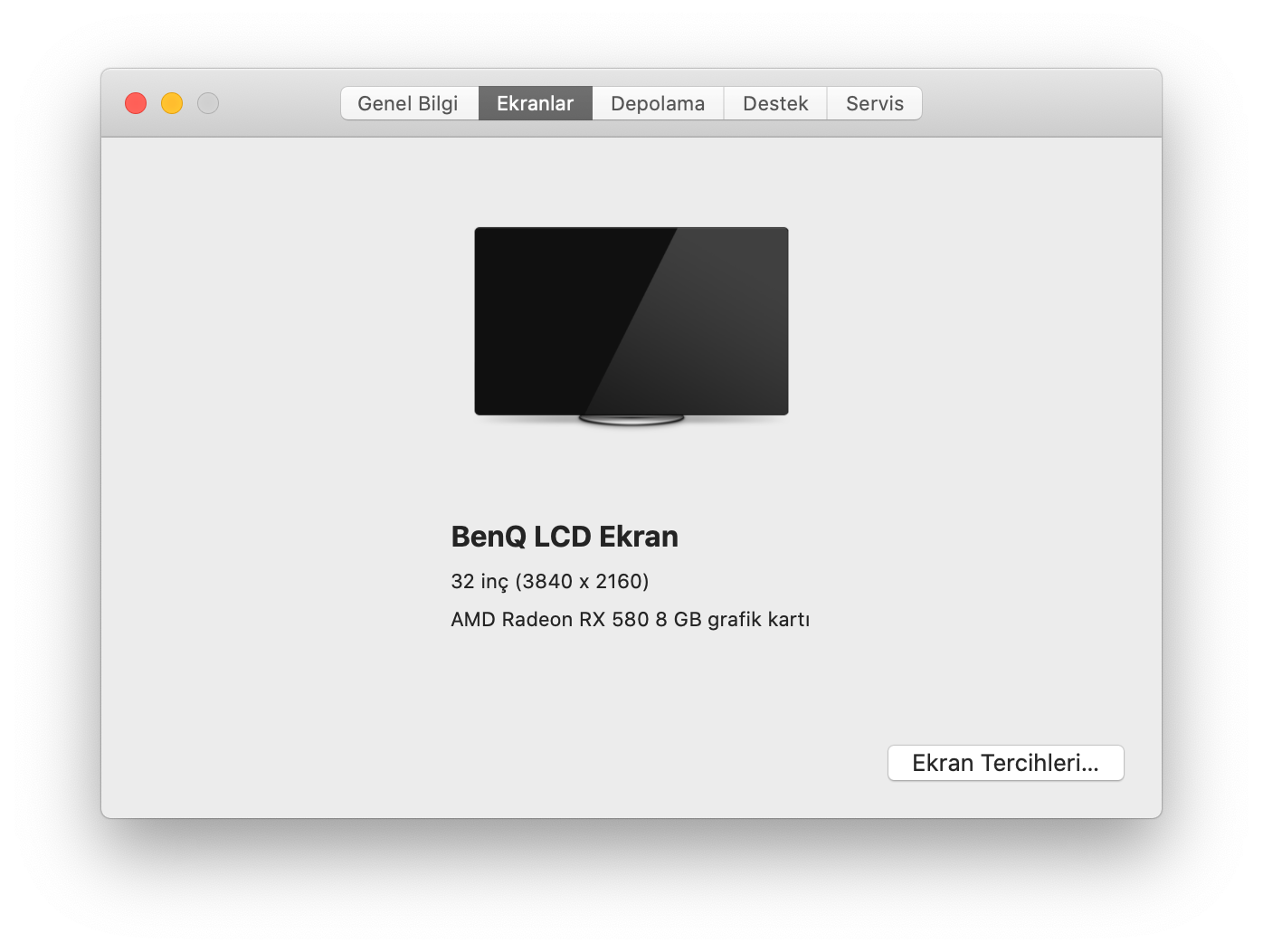This screenshot has width=1263, height=952.
Task: Open the Depolama tab
Action: point(658,103)
